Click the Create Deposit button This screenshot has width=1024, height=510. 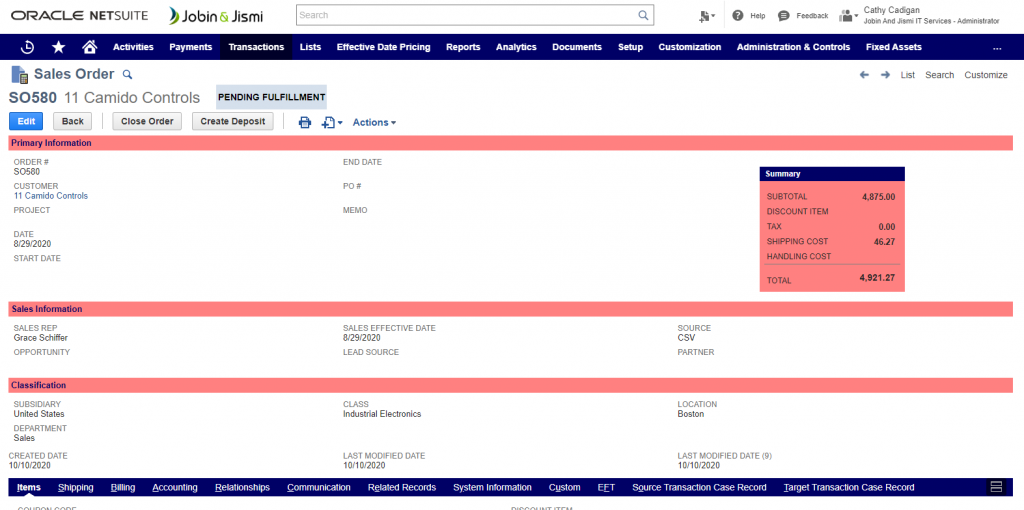click(x=232, y=121)
